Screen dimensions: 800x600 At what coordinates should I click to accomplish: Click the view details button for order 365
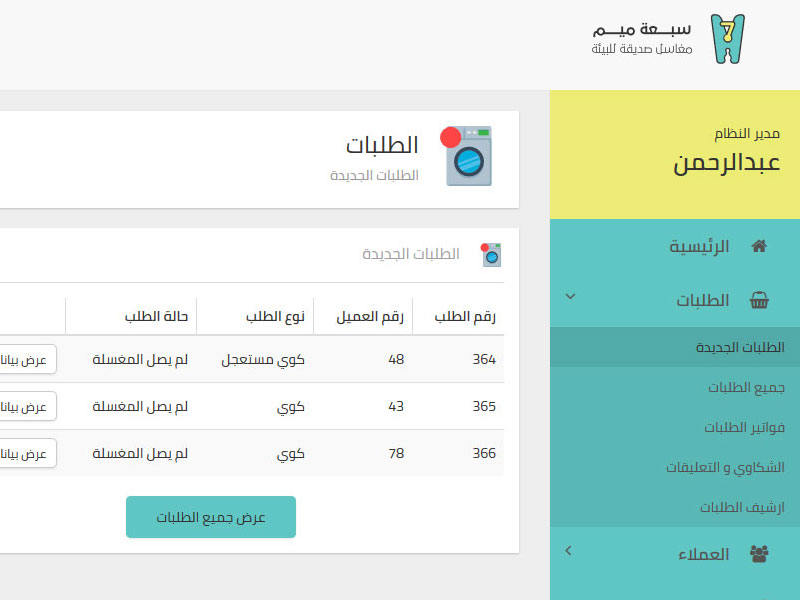pyautogui.click(x=26, y=406)
